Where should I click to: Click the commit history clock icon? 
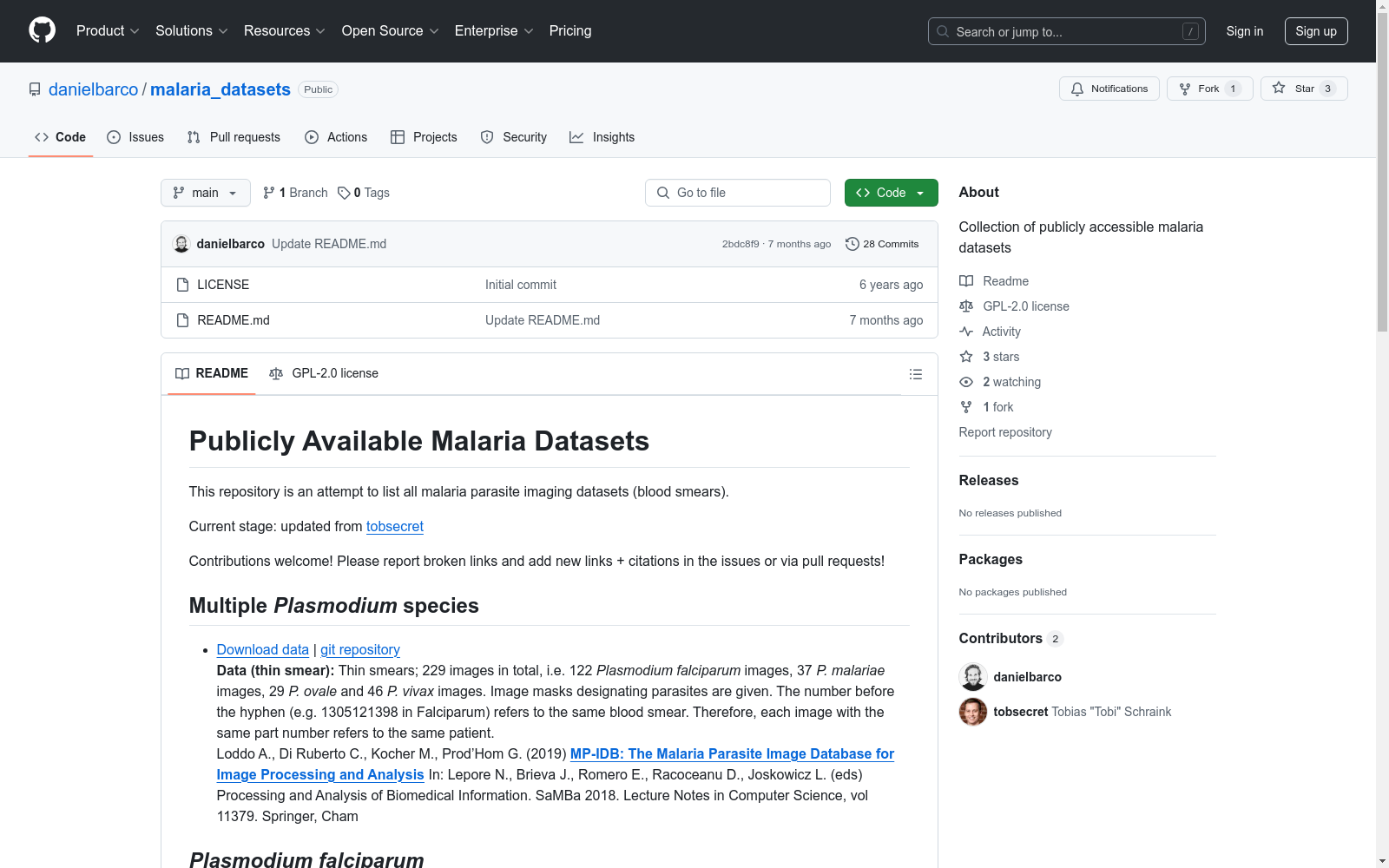pos(852,244)
